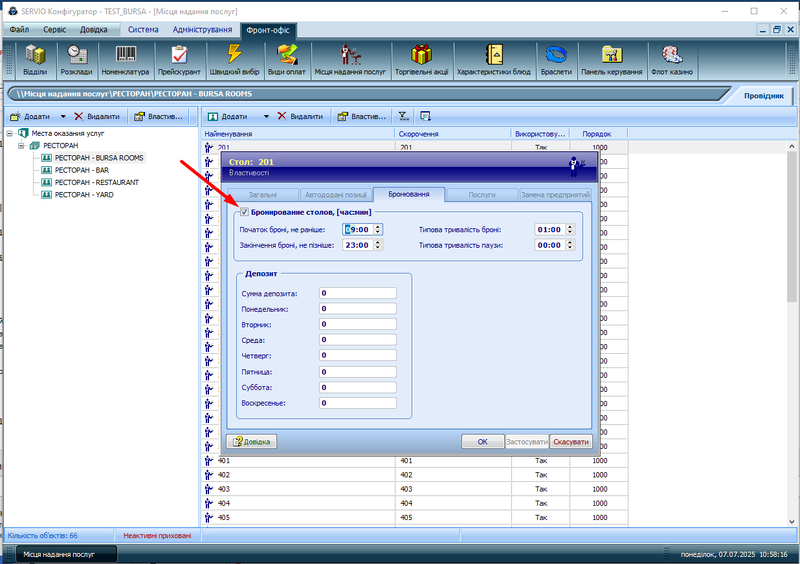Open the Відділи toolbar icon
This screenshot has width=800, height=564.
pyautogui.click(x=35, y=58)
